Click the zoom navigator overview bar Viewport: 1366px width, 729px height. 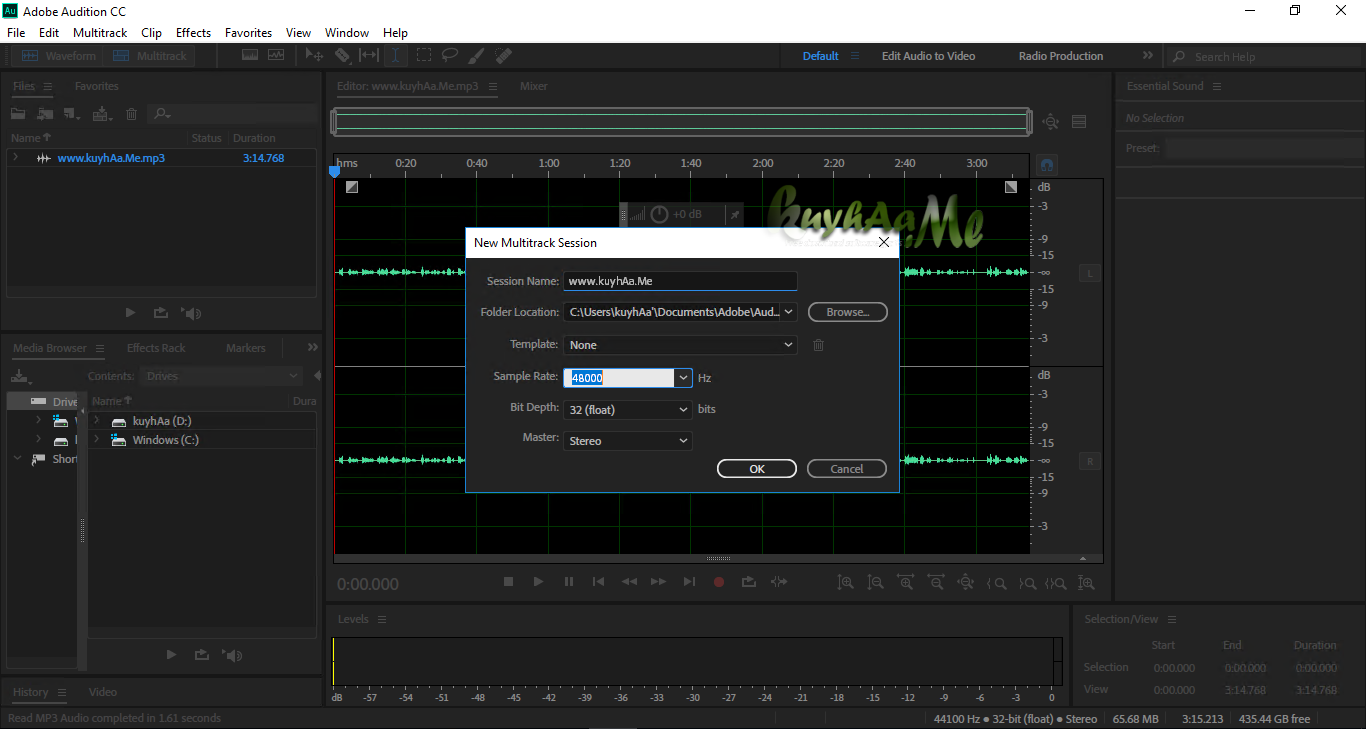point(680,122)
